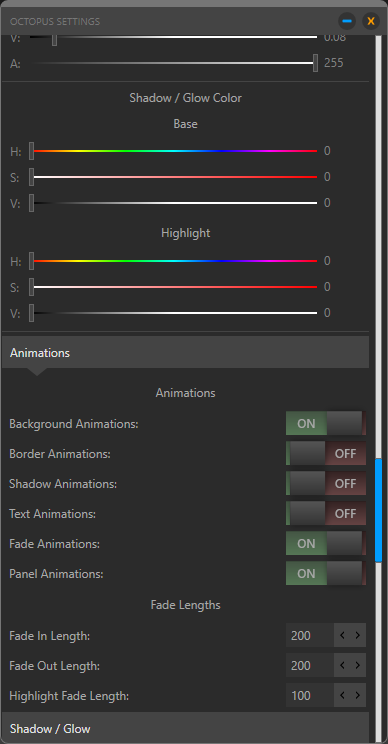Click the Fade In Length value field
The height and width of the screenshot is (744, 388).
[x=310, y=635]
